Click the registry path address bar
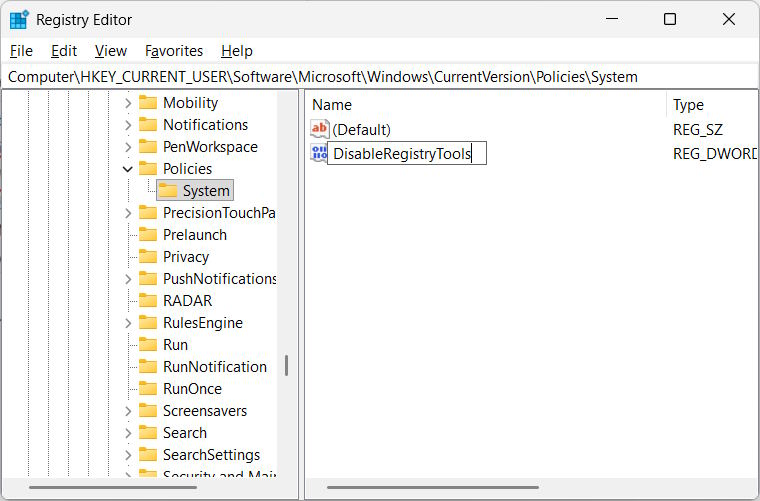This screenshot has height=501, width=760. pyautogui.click(x=380, y=77)
